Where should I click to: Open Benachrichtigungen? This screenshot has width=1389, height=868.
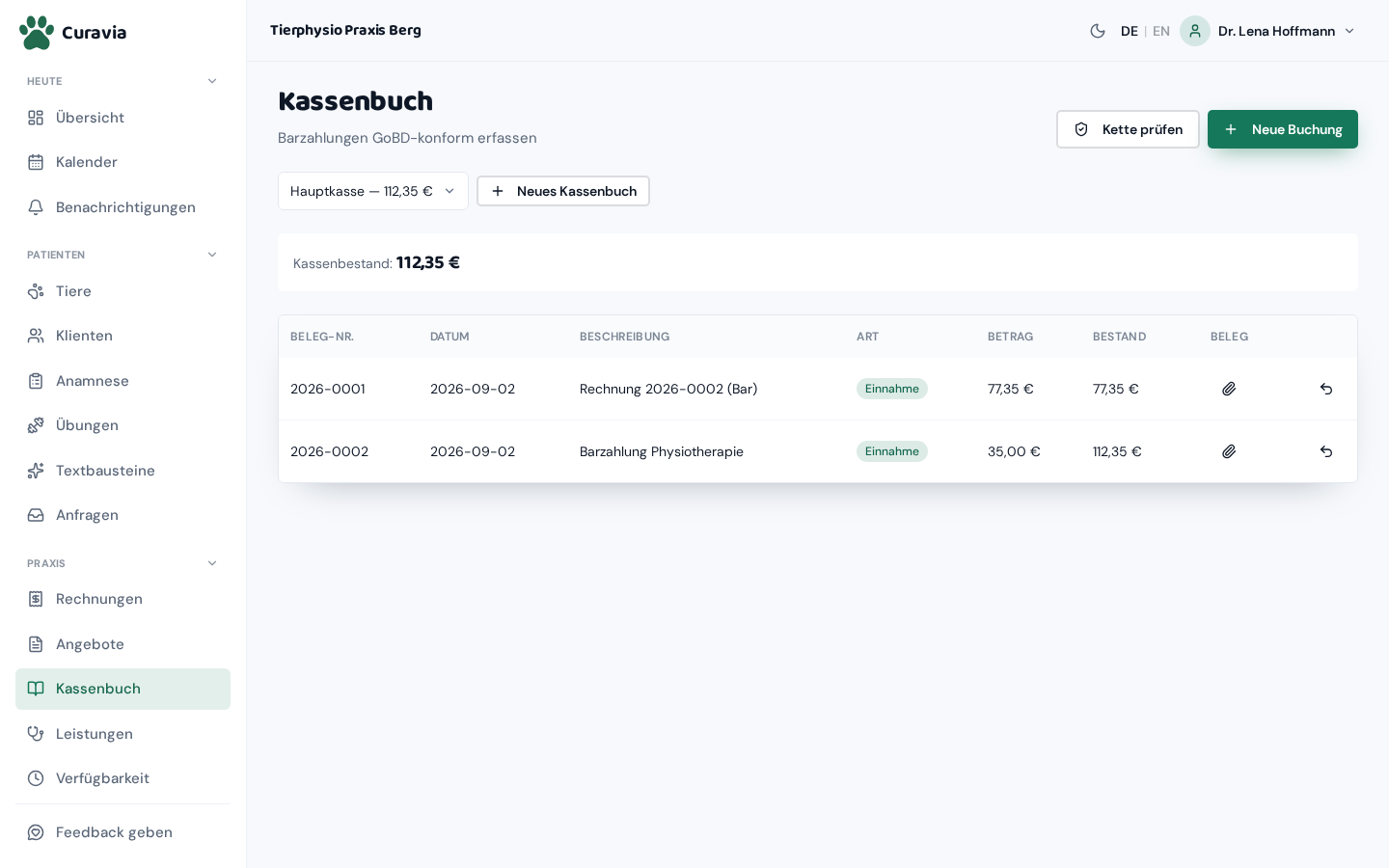(x=123, y=207)
